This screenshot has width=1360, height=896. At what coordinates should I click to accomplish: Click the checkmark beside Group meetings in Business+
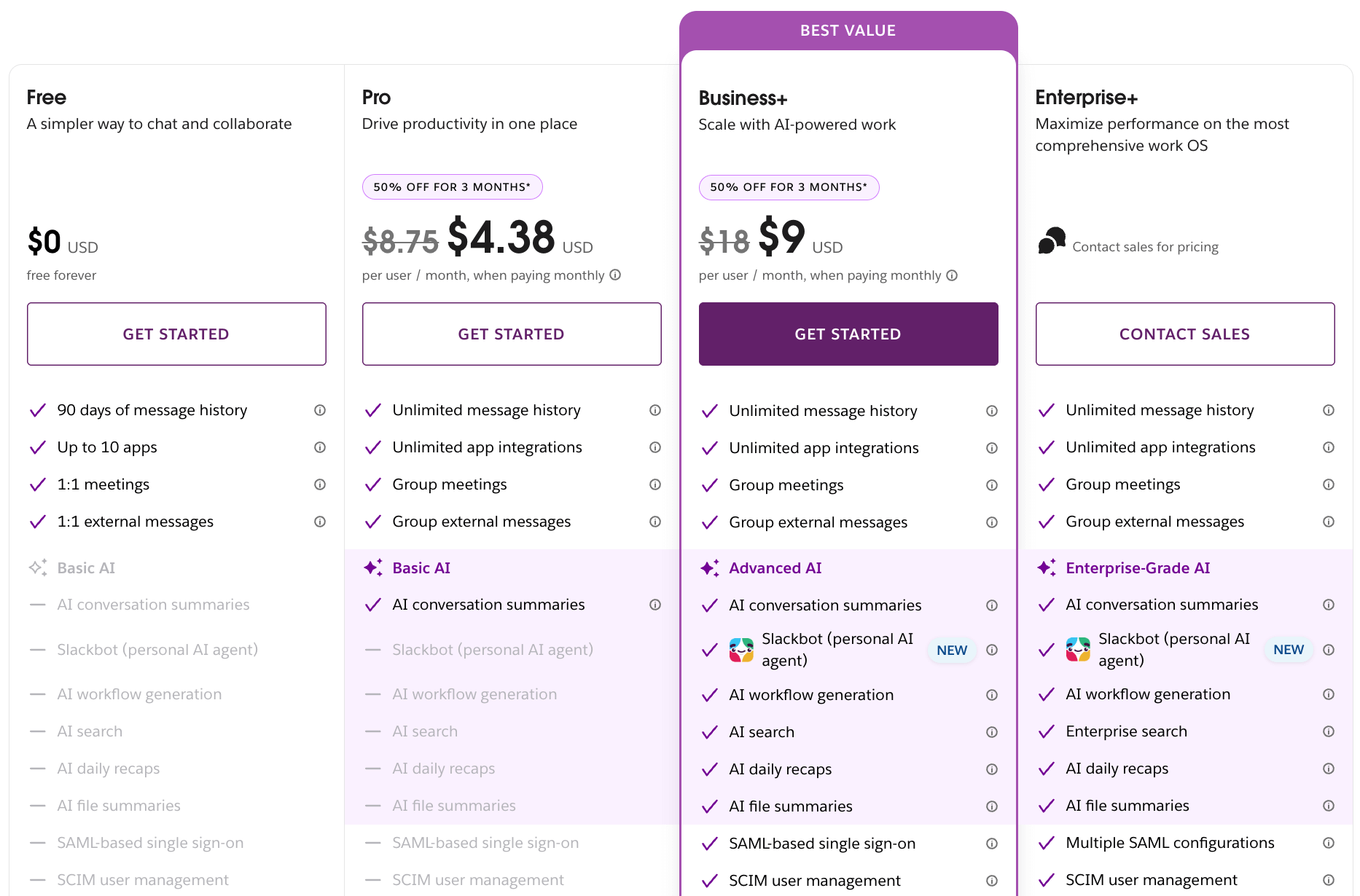[x=709, y=484]
